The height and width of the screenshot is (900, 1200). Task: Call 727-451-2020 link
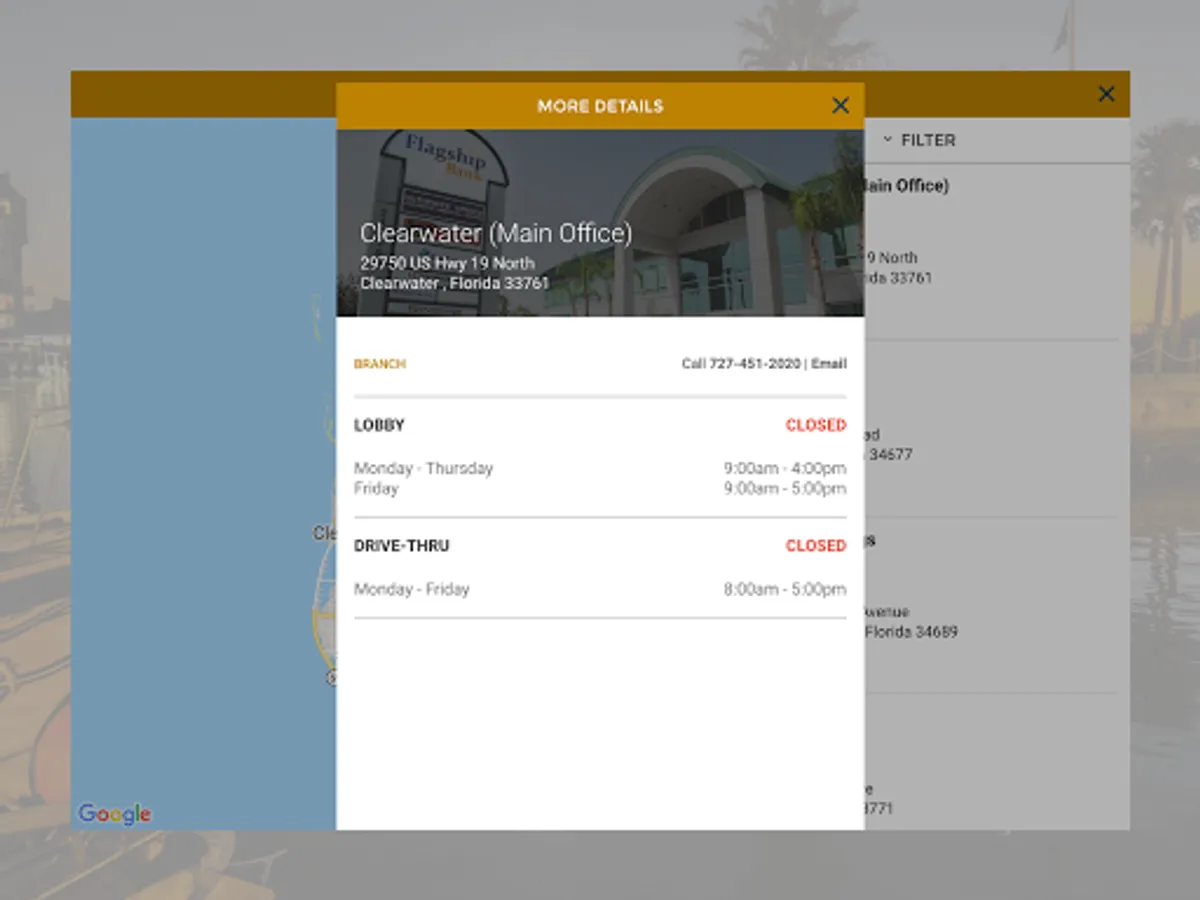point(741,364)
